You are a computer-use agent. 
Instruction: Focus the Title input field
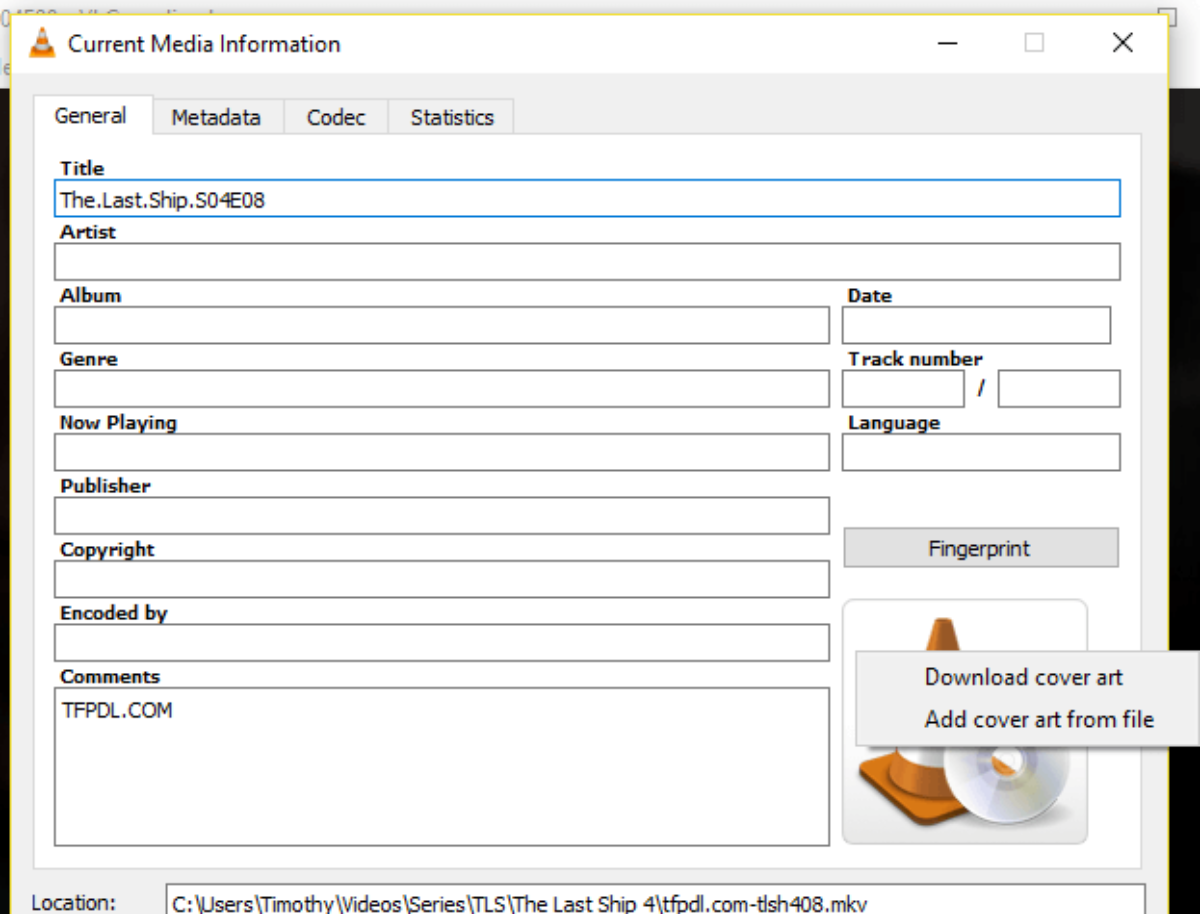coord(587,198)
